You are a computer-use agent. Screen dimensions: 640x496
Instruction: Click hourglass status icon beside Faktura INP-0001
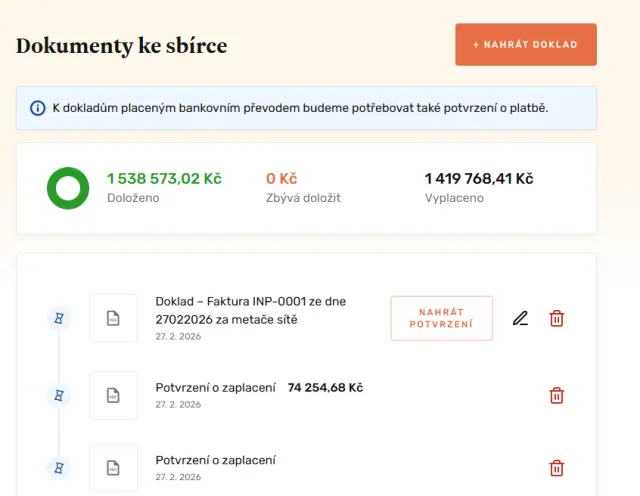(59, 319)
